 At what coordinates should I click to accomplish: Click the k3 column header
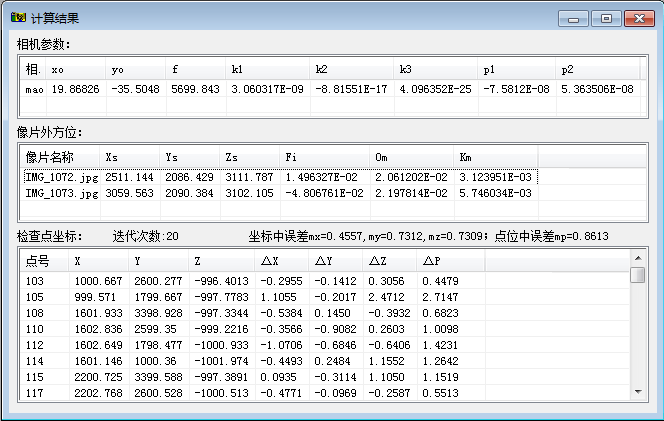(436, 69)
